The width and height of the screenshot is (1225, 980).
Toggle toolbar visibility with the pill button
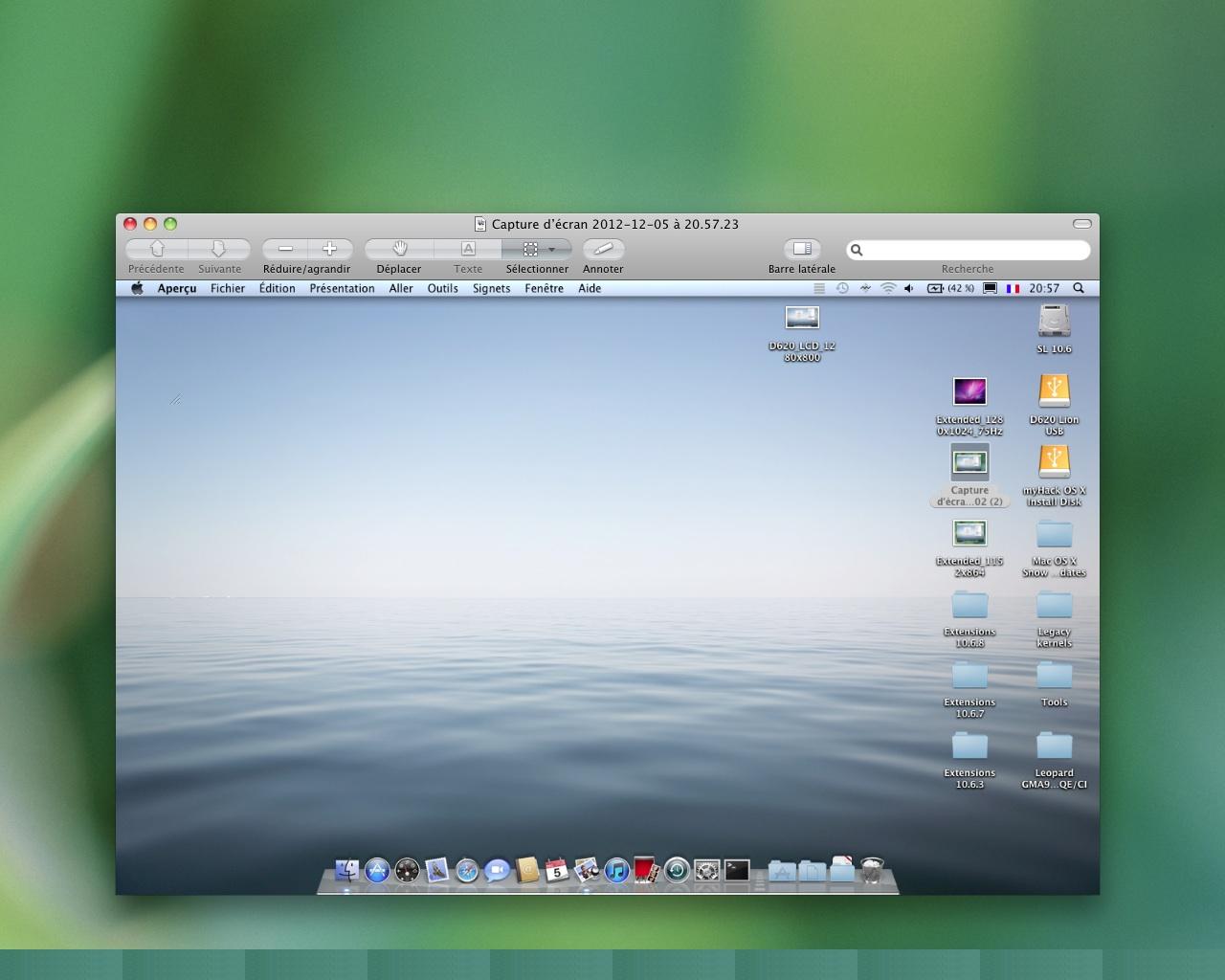point(1081,224)
